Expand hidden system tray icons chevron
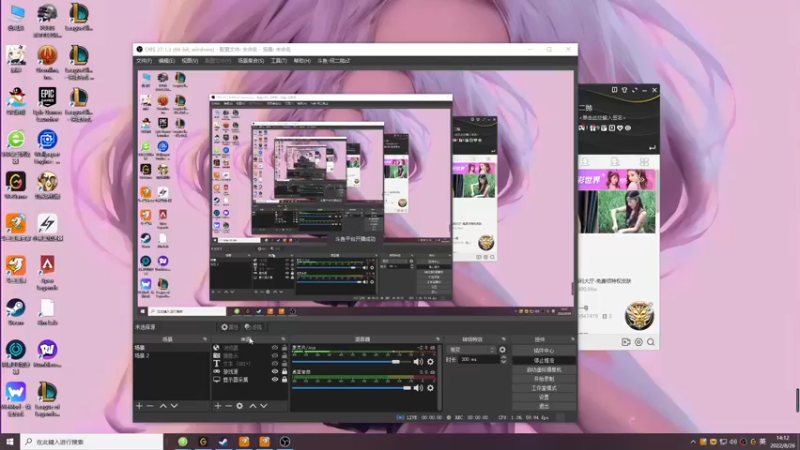Viewport: 800px width, 450px height. tap(693, 442)
